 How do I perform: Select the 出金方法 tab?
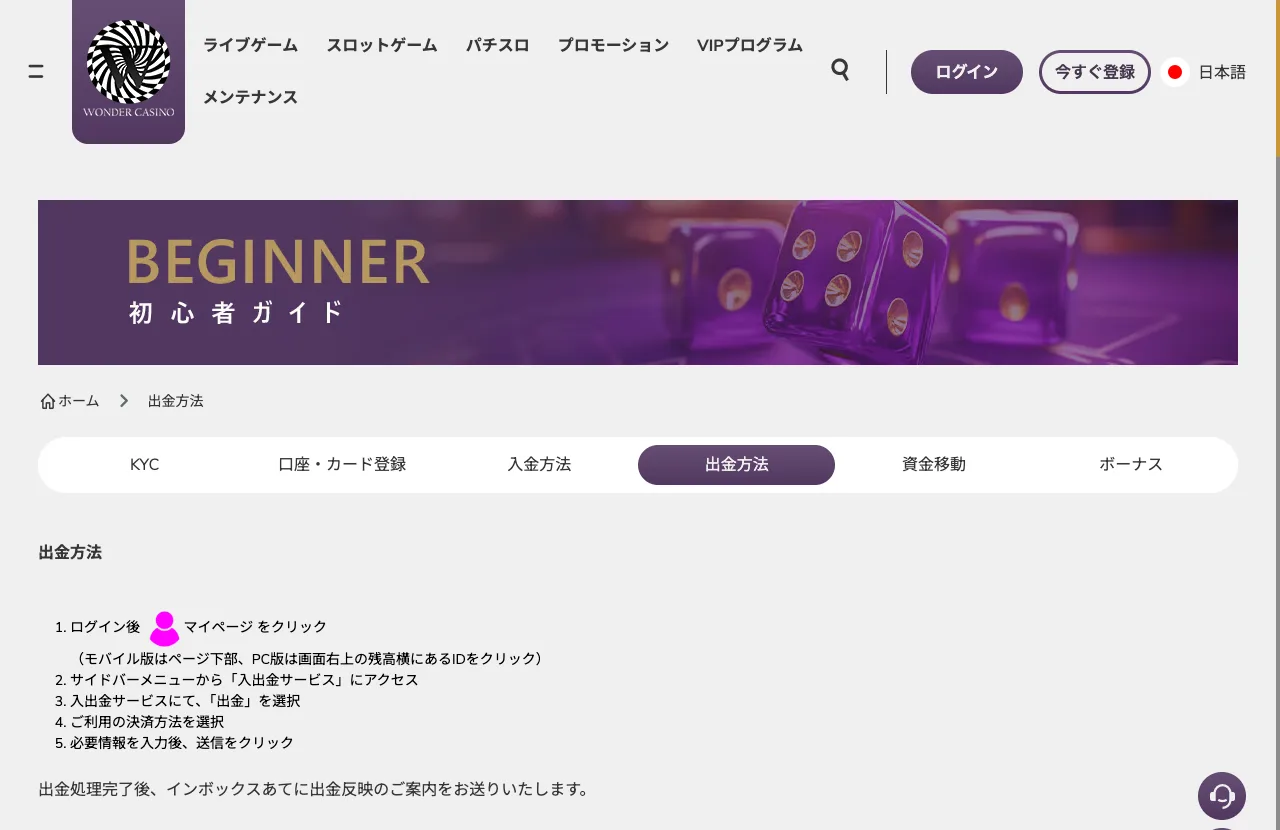[736, 464]
